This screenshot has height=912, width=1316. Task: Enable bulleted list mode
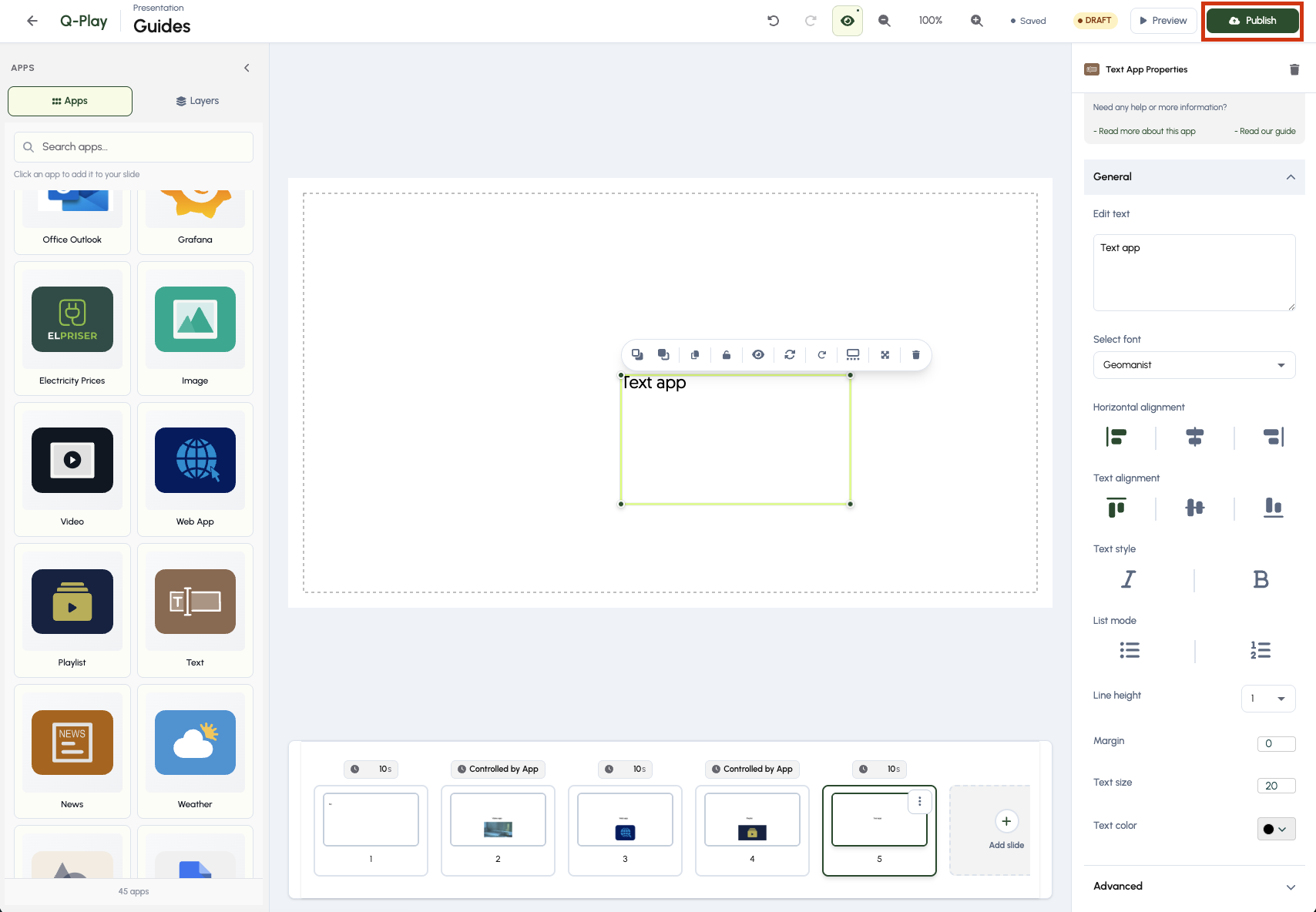coord(1130,651)
